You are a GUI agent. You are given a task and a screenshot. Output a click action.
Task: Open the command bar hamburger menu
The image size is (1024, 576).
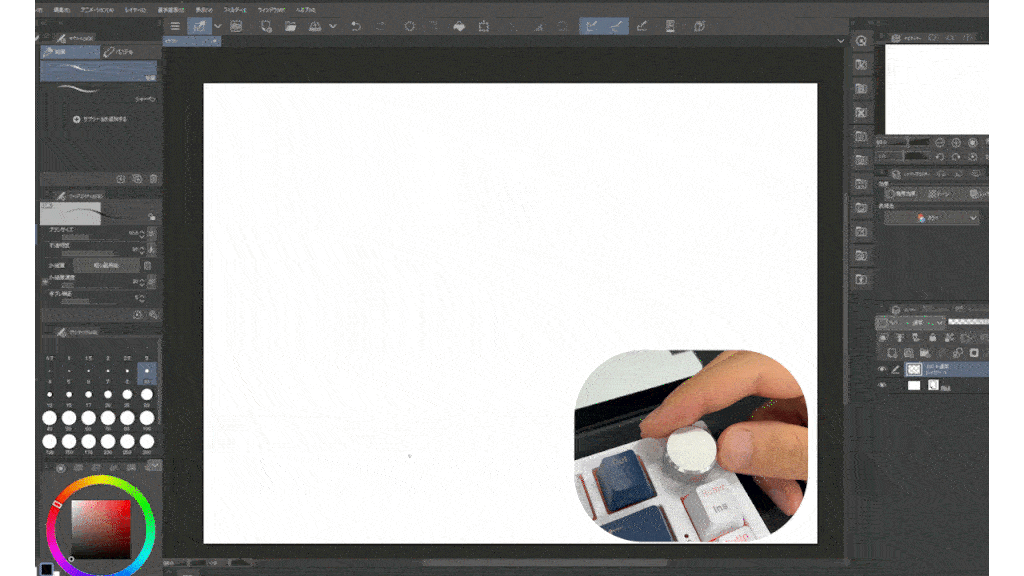(175, 26)
